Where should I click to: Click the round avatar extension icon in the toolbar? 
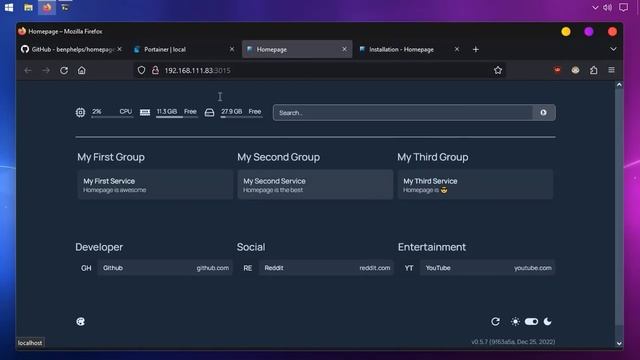pos(576,70)
